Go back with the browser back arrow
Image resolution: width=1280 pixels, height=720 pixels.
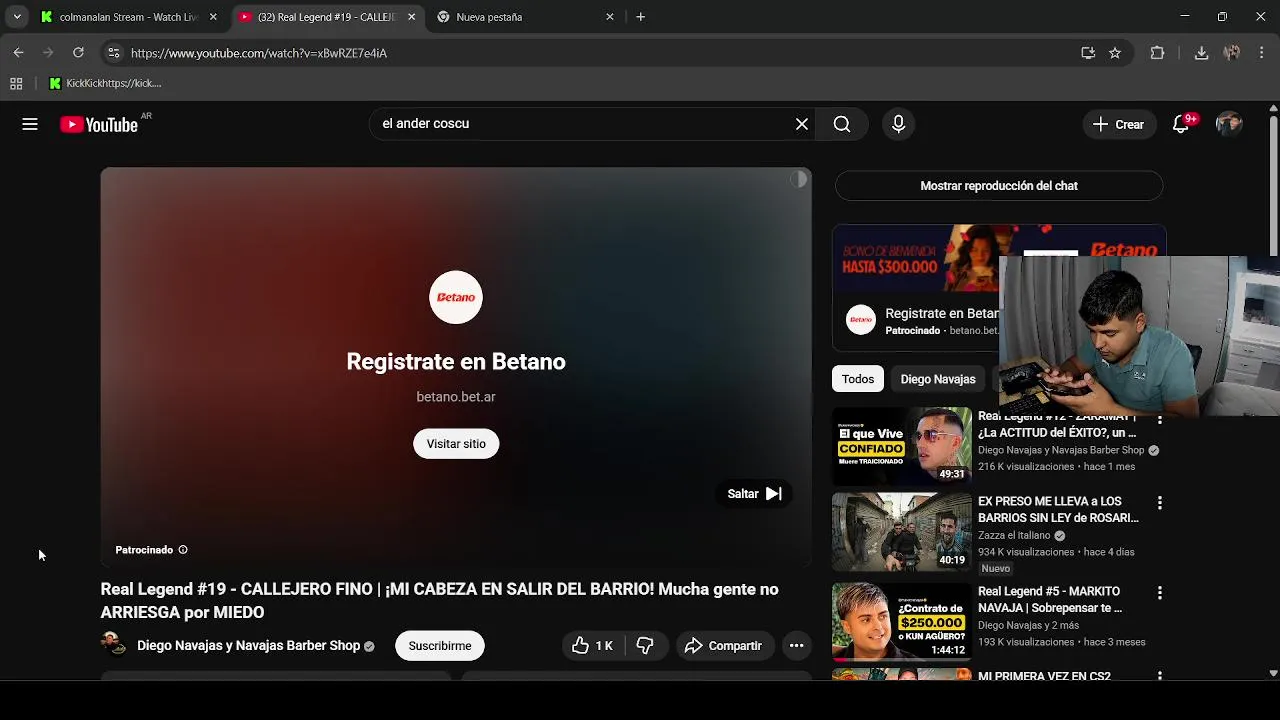[x=18, y=53]
